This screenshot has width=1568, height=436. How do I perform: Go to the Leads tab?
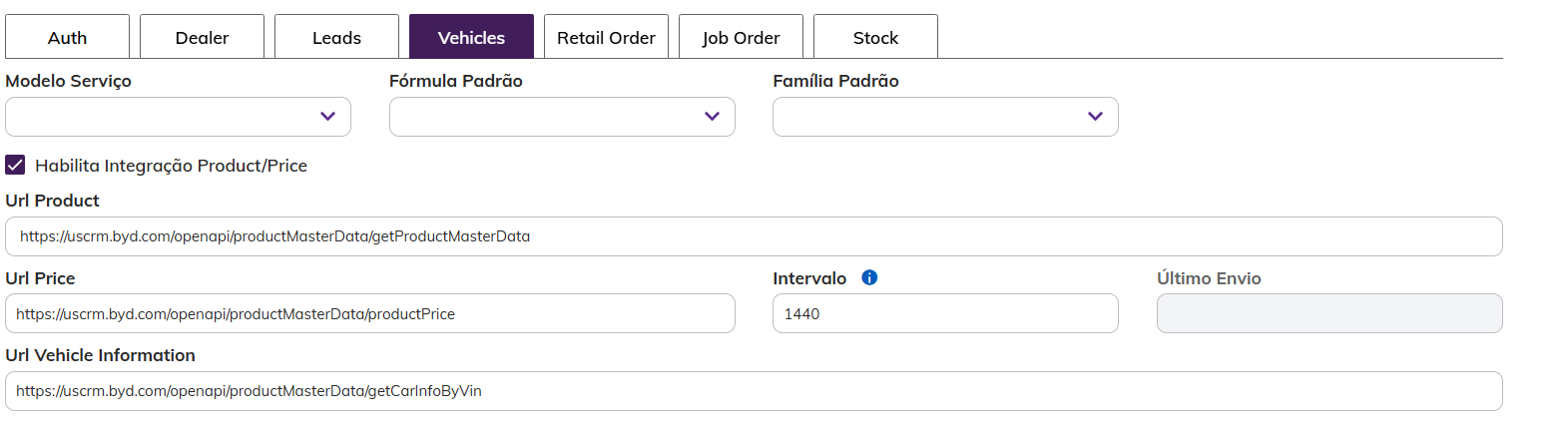(x=336, y=37)
